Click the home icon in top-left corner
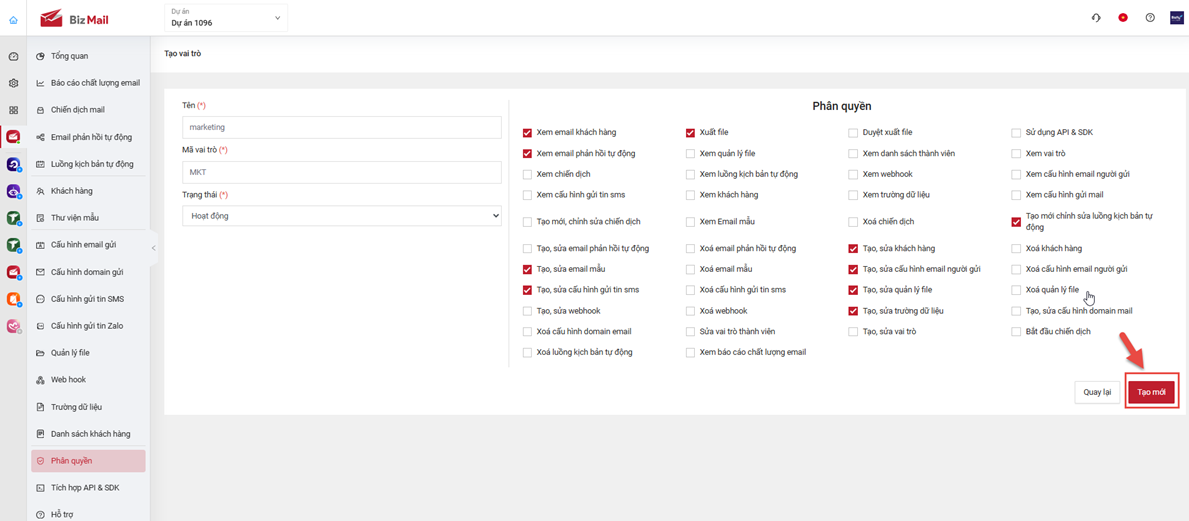Image resolution: width=1189 pixels, height=521 pixels. [x=13, y=20]
